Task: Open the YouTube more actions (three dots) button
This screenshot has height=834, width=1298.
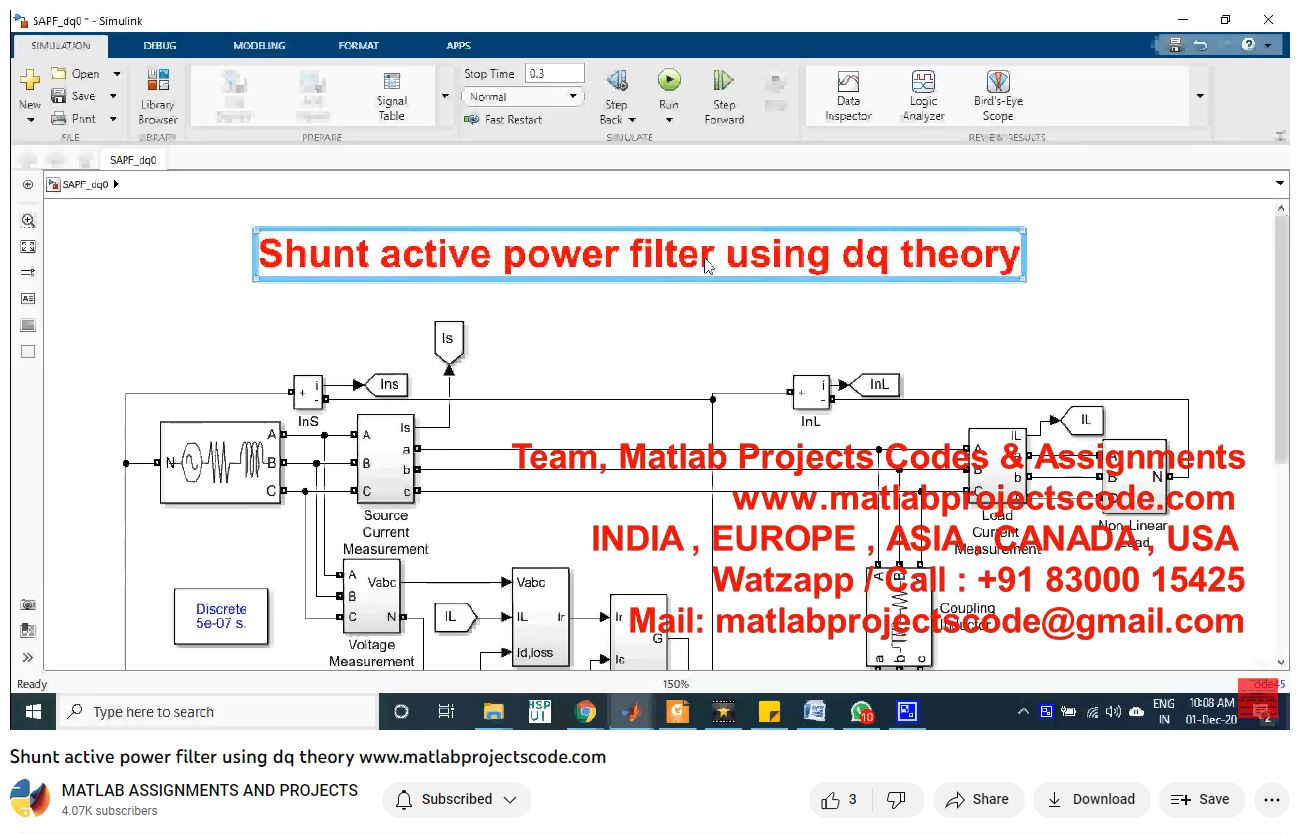Action: pos(1272,800)
